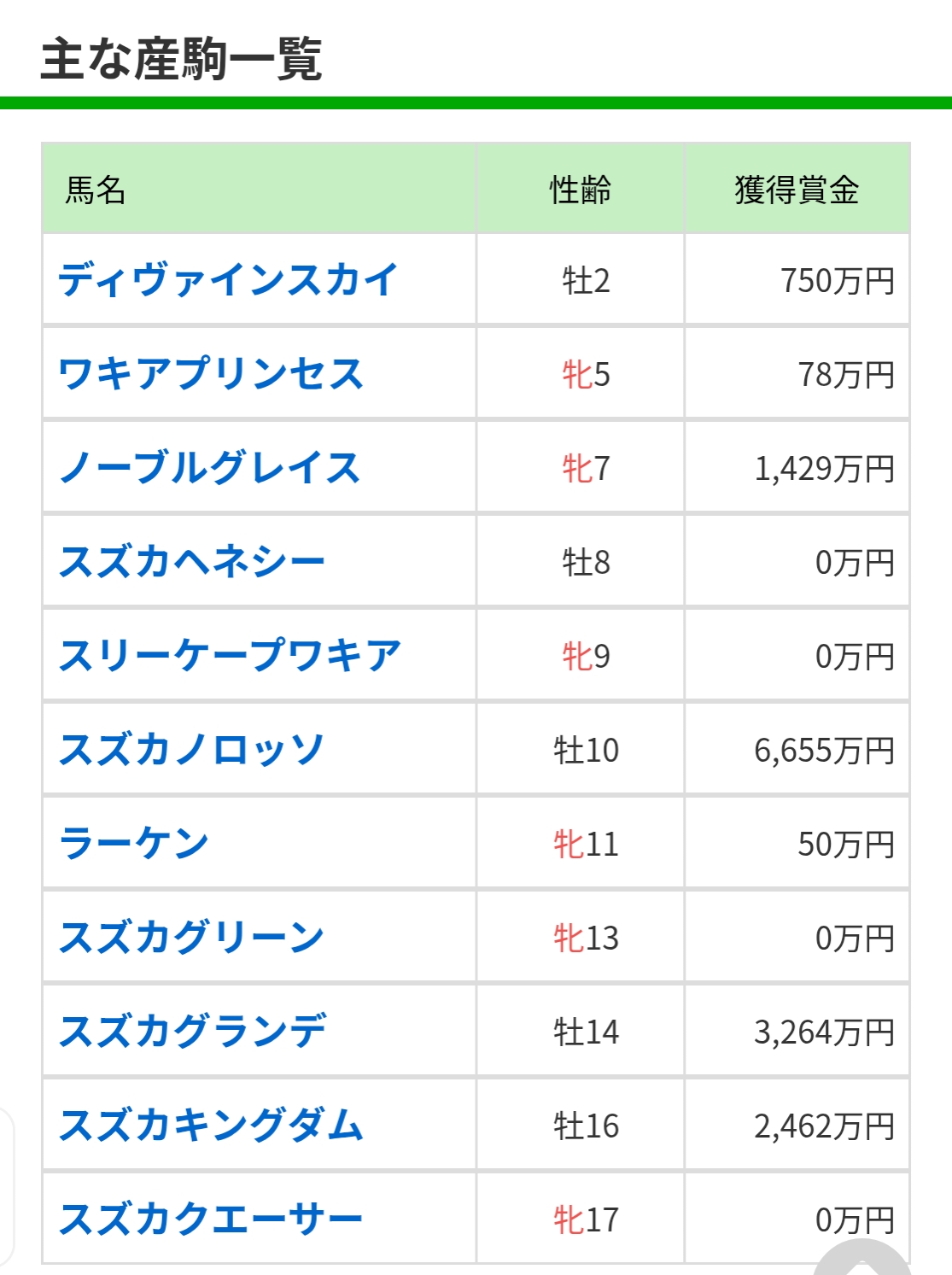Select the ノーブルグレイス link

click(x=210, y=468)
